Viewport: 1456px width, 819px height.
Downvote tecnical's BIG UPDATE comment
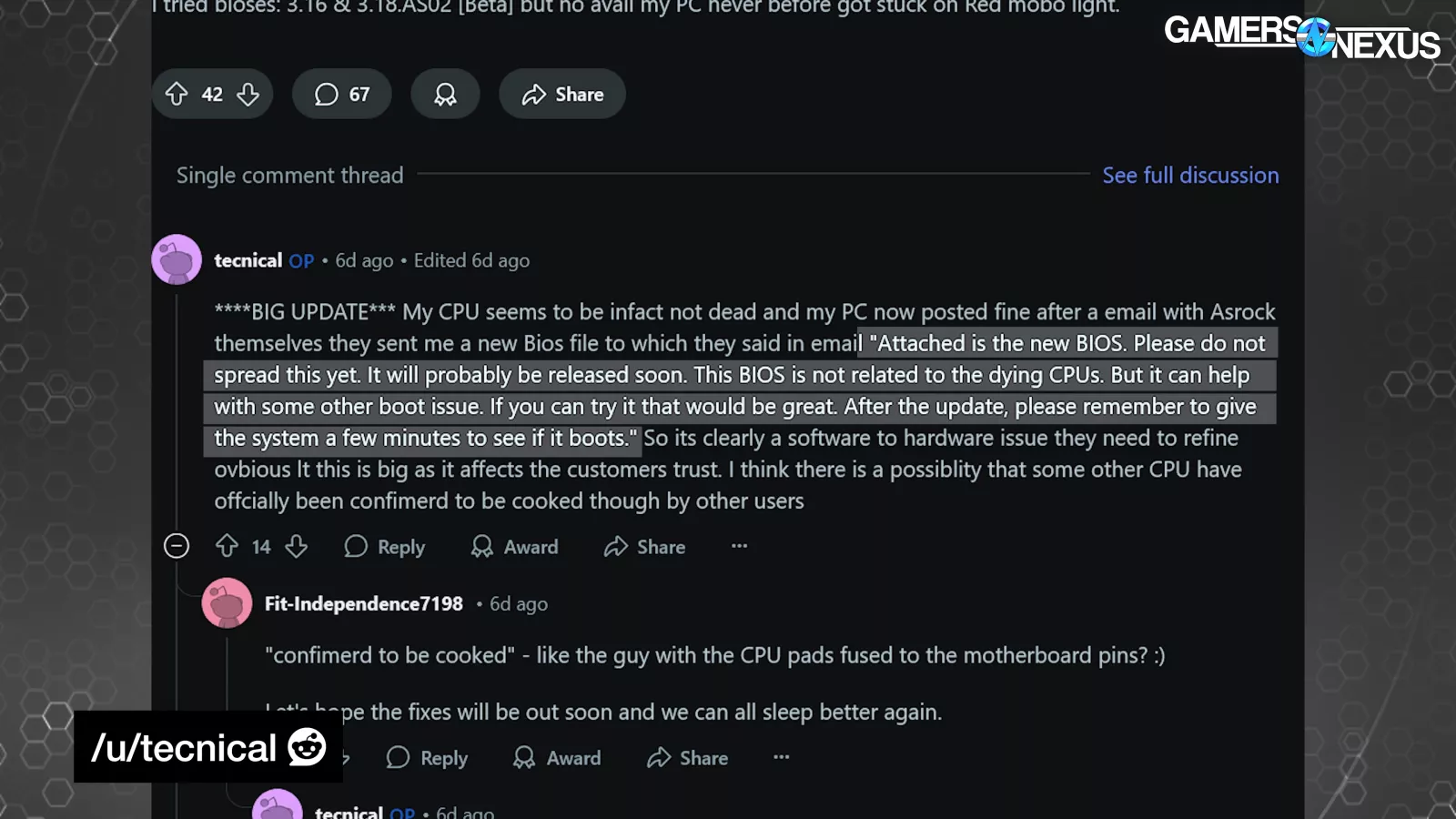[x=297, y=546]
